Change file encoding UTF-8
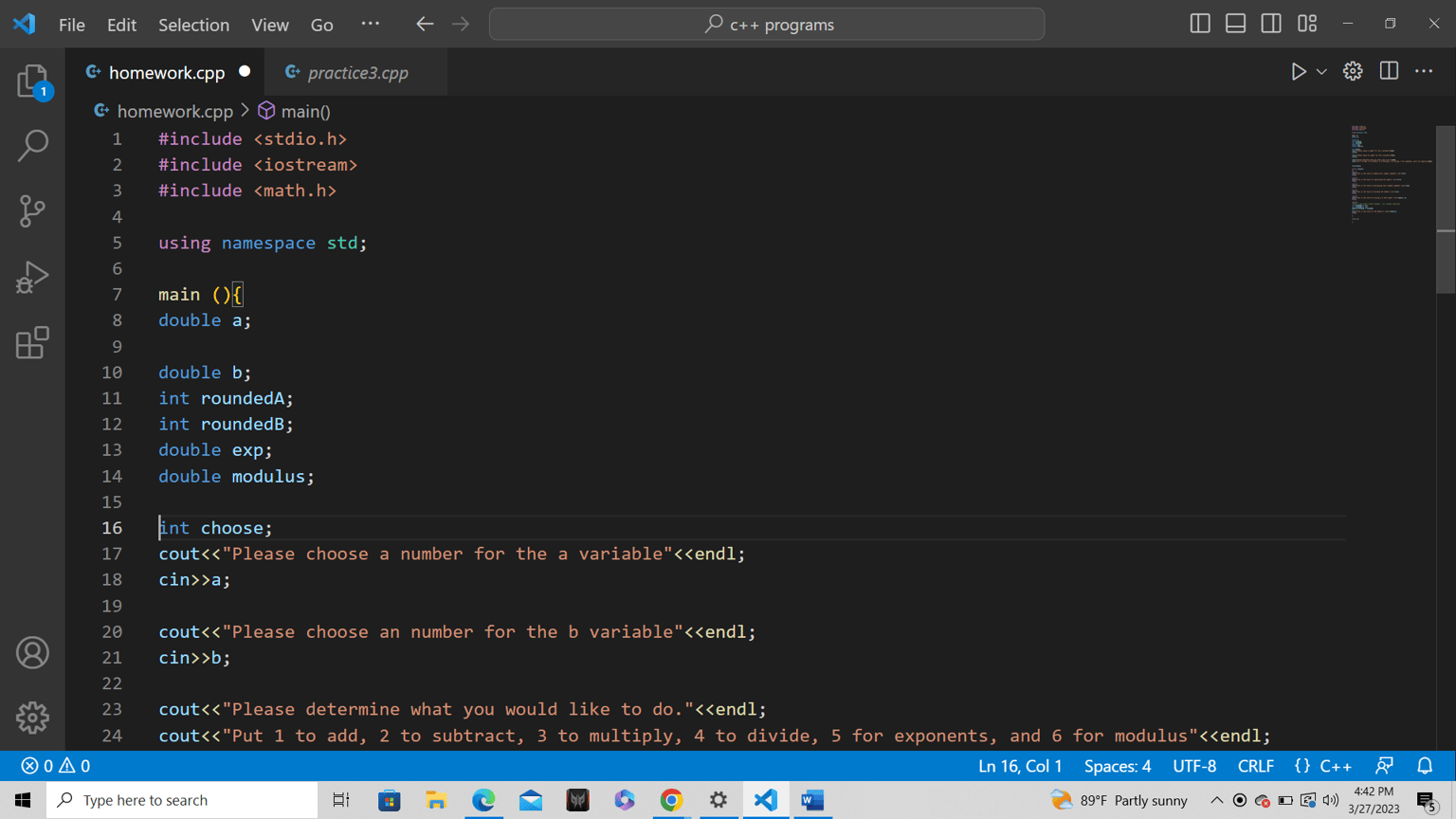 (x=1194, y=766)
